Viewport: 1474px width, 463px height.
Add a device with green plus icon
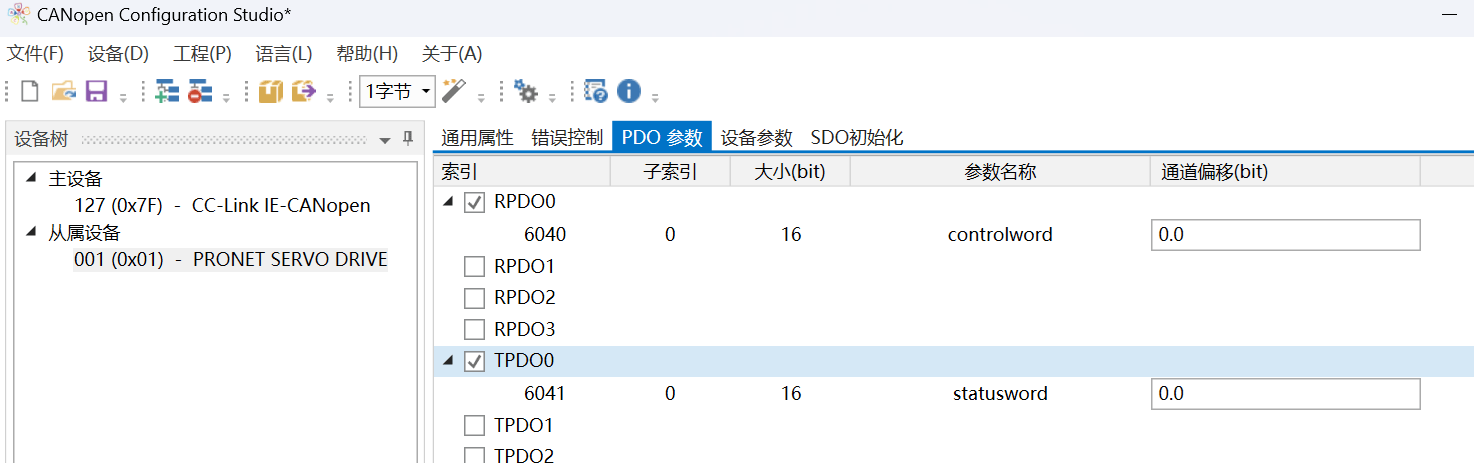point(167,92)
